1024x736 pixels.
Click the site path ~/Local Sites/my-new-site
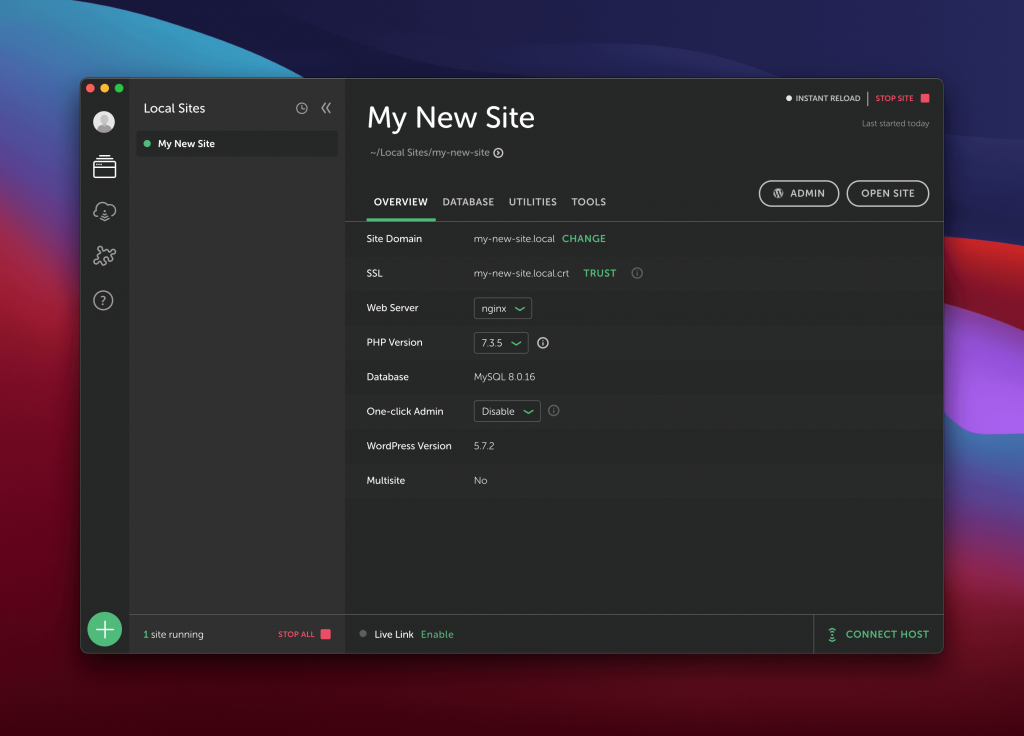click(x=430, y=153)
